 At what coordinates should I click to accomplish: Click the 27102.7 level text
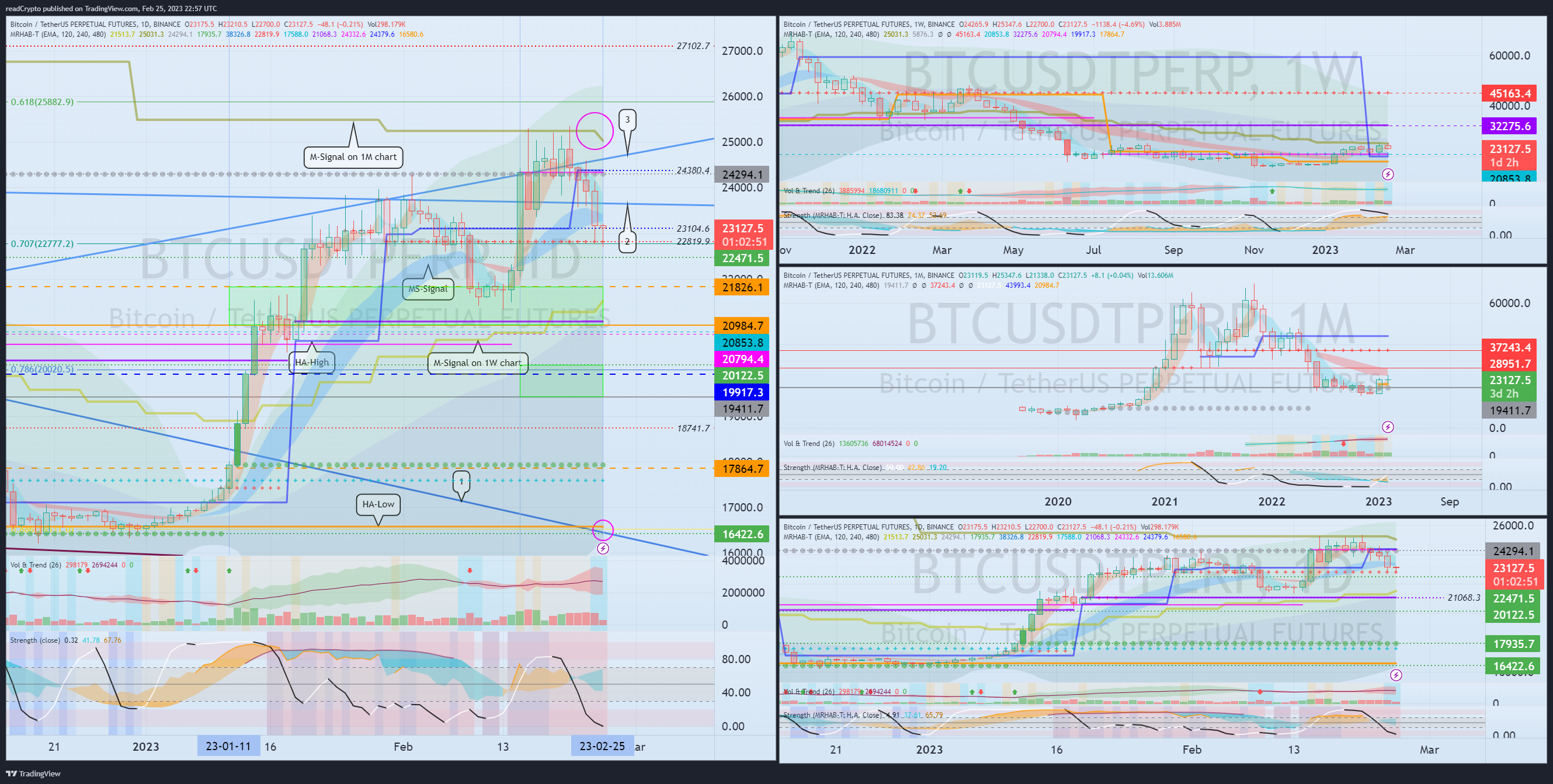[x=693, y=46]
